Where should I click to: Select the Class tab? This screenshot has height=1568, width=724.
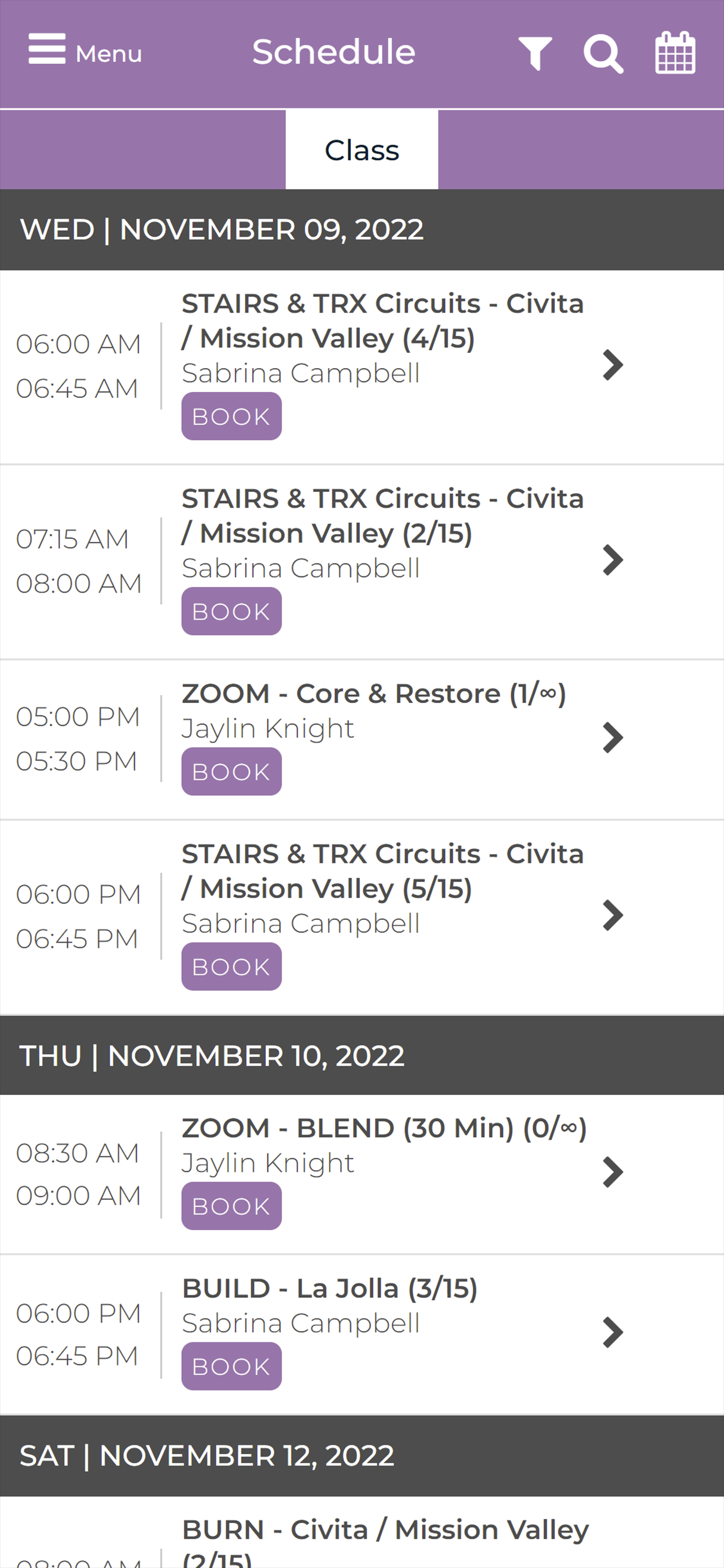pos(362,150)
